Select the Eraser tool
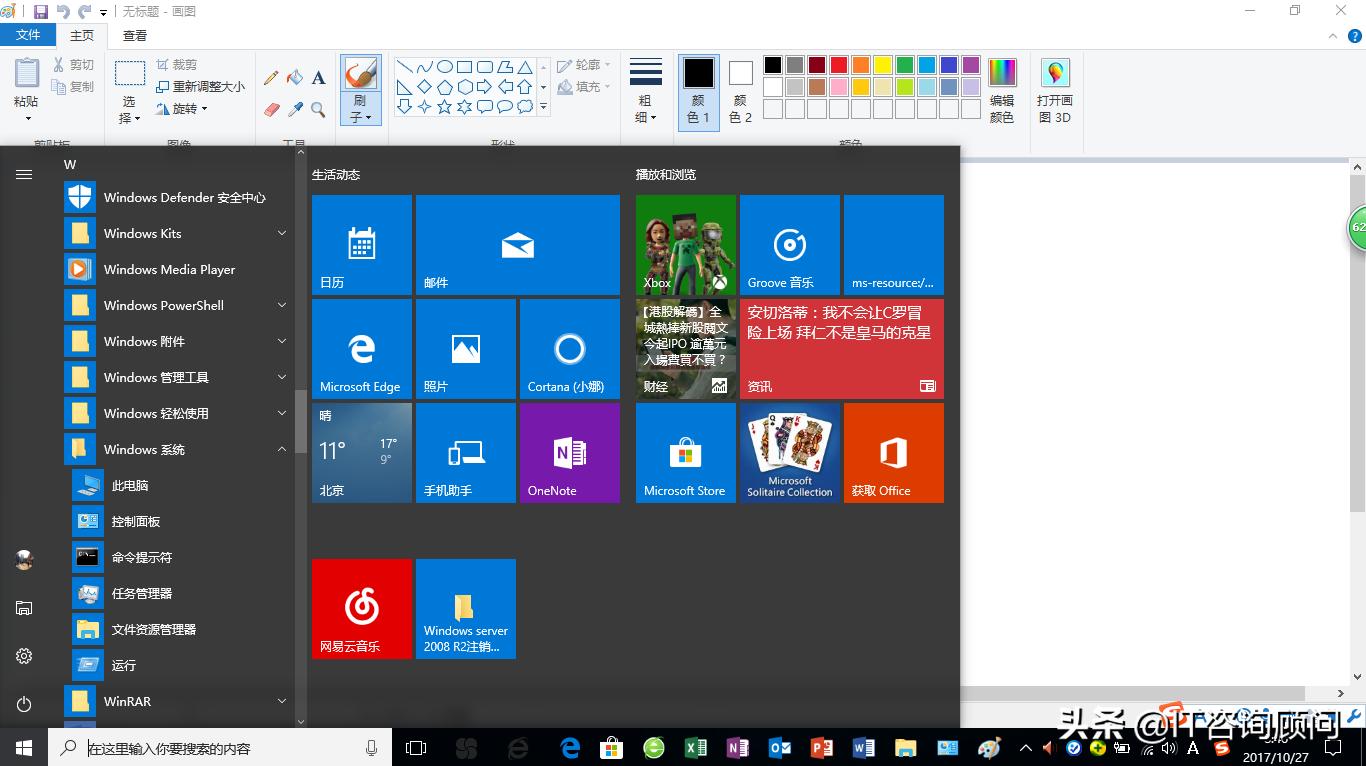Screen dimensions: 1366x766 tap(270, 107)
